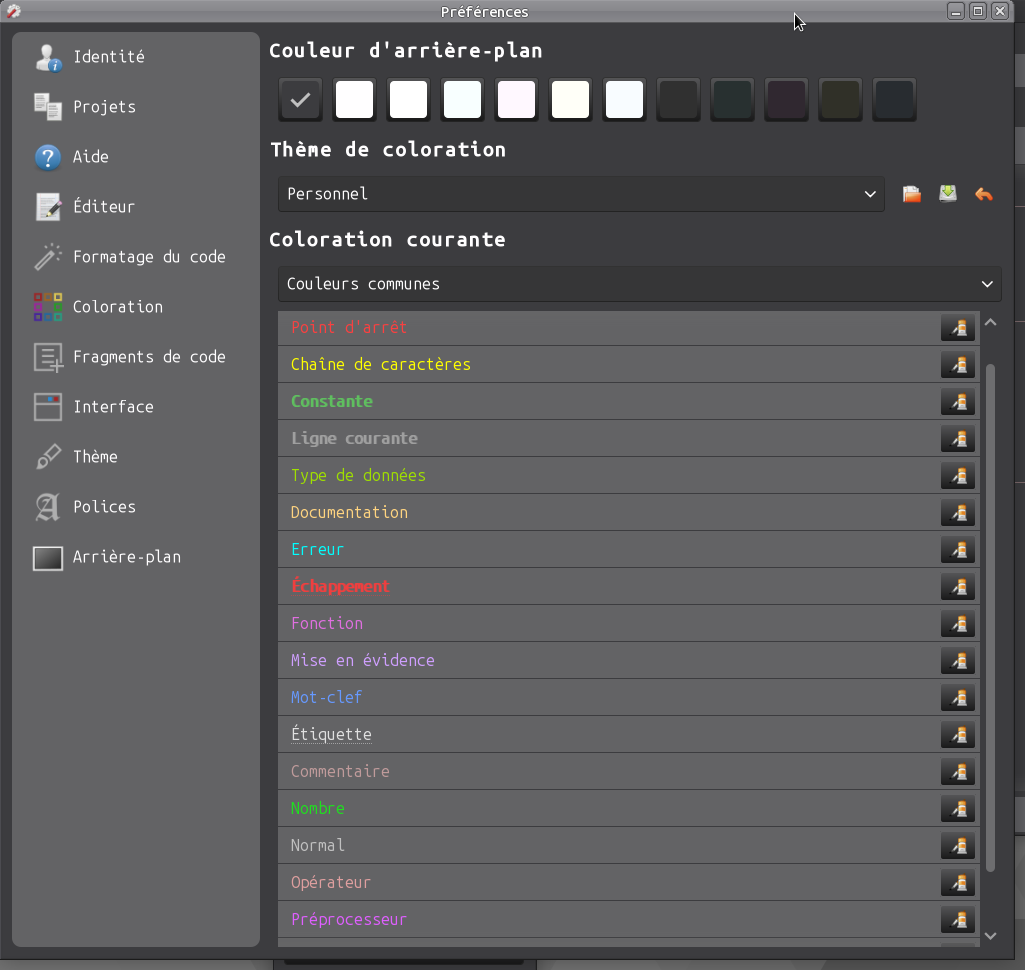Click color edit icon on Mot-clef row
The width and height of the screenshot is (1025, 970).
(958, 698)
